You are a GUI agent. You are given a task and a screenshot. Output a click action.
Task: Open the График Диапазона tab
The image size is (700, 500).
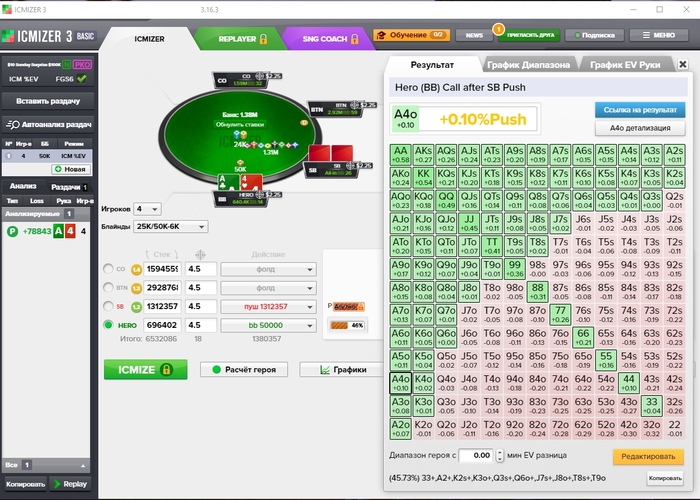coord(528,65)
